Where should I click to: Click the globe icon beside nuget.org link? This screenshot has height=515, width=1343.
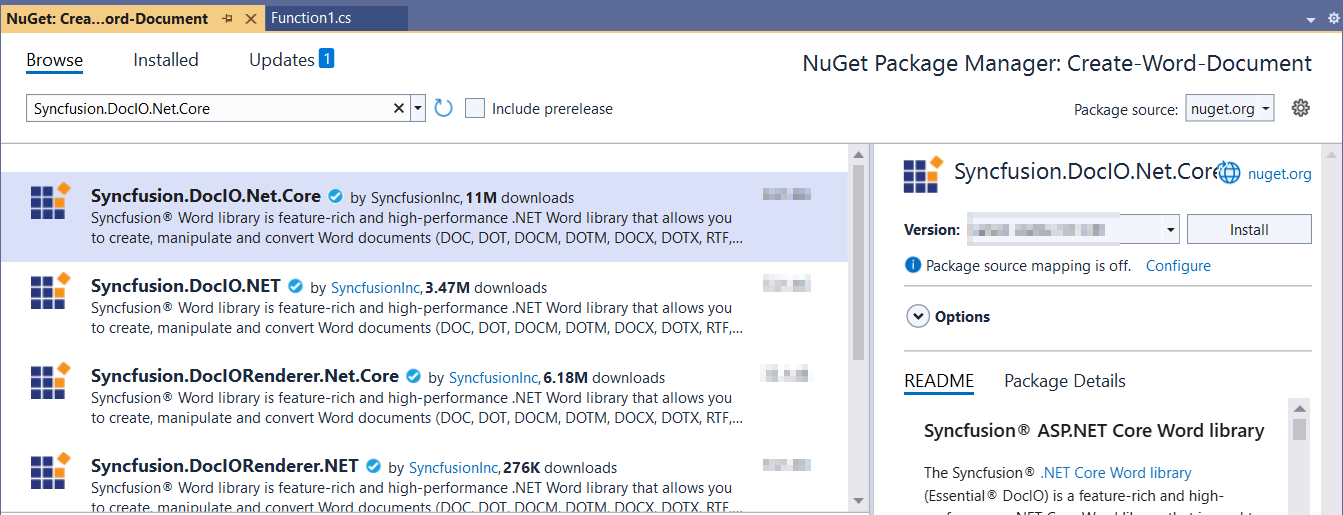coord(1229,173)
